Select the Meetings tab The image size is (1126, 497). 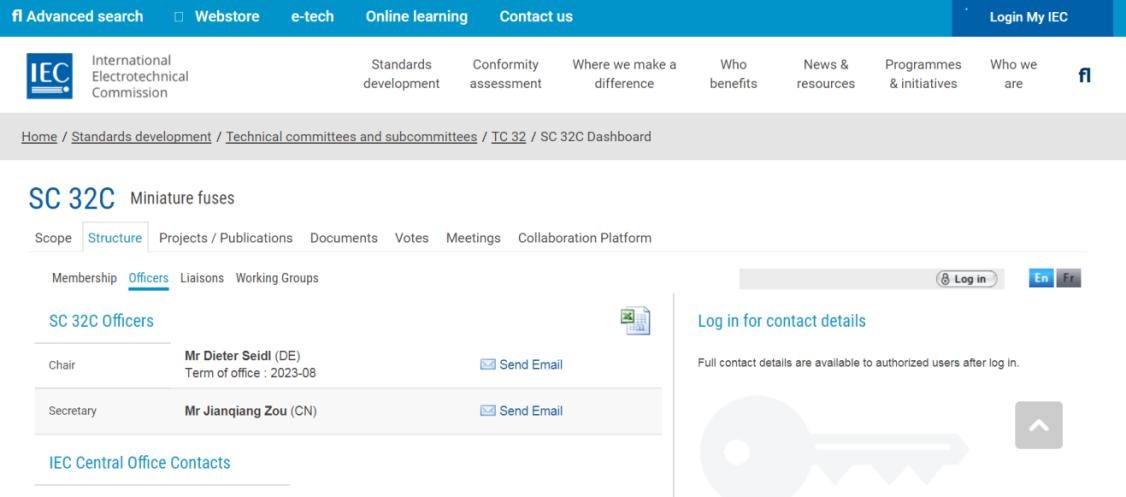(x=473, y=238)
